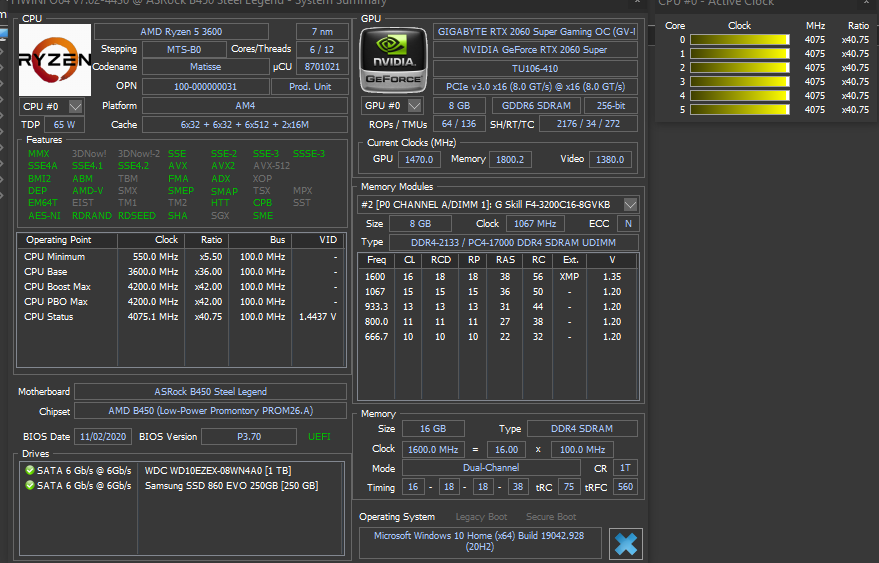Click the AMD Ryzen 5 3600 name field
Screen dimensions: 879x563
181,31
